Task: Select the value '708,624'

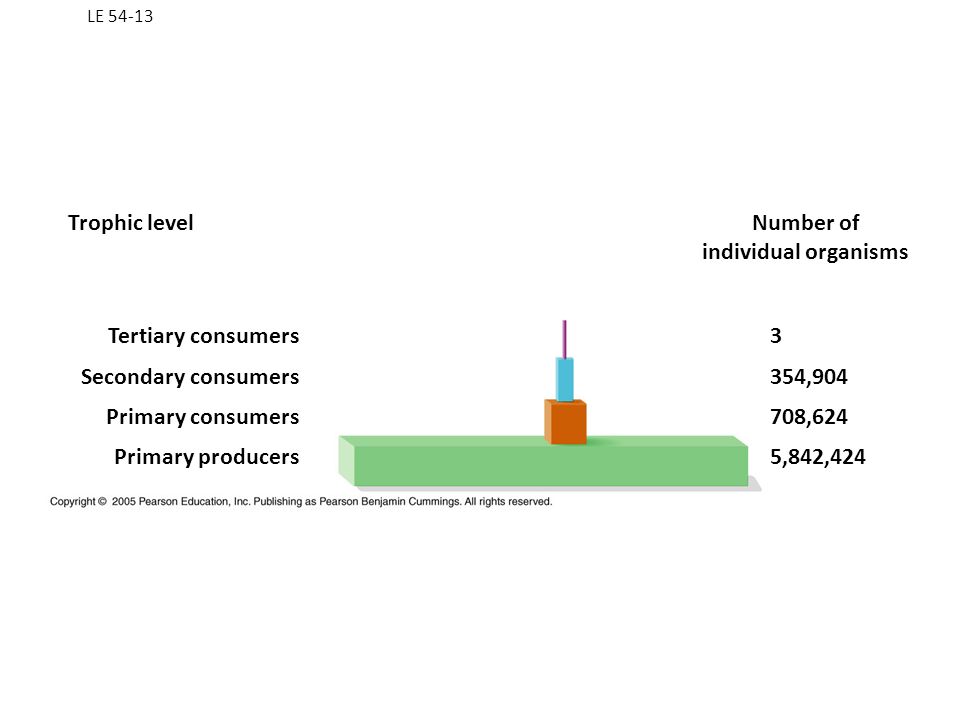Action: 809,417
